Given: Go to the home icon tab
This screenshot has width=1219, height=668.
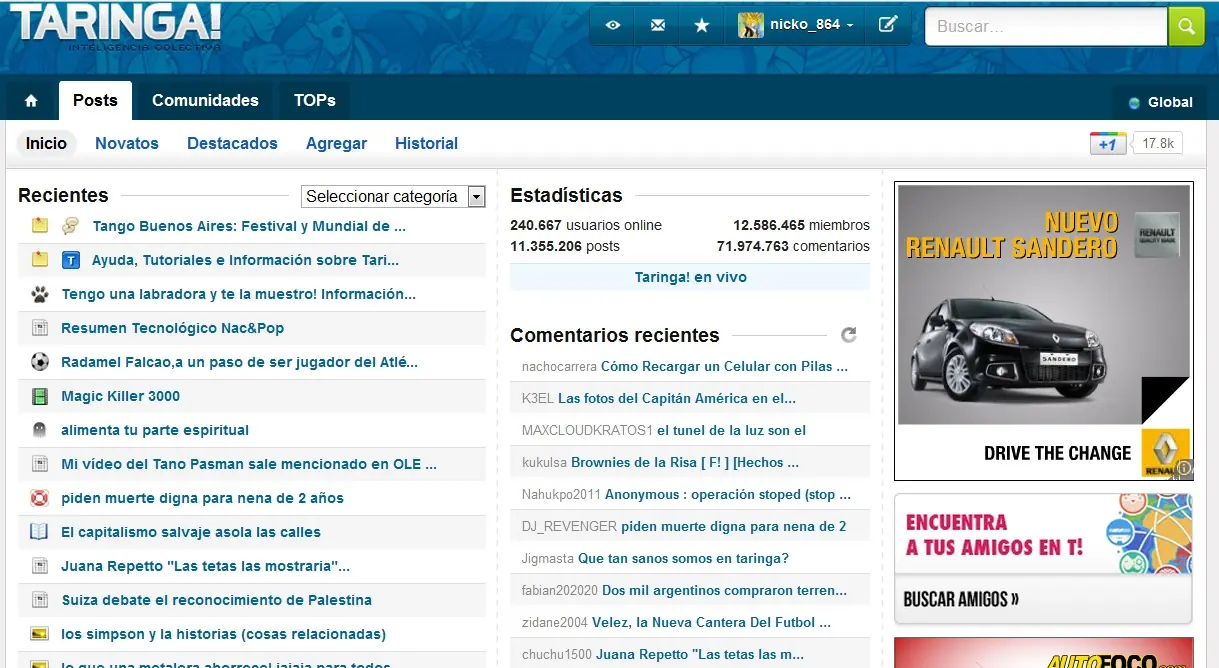Looking at the screenshot, I should (x=31, y=101).
